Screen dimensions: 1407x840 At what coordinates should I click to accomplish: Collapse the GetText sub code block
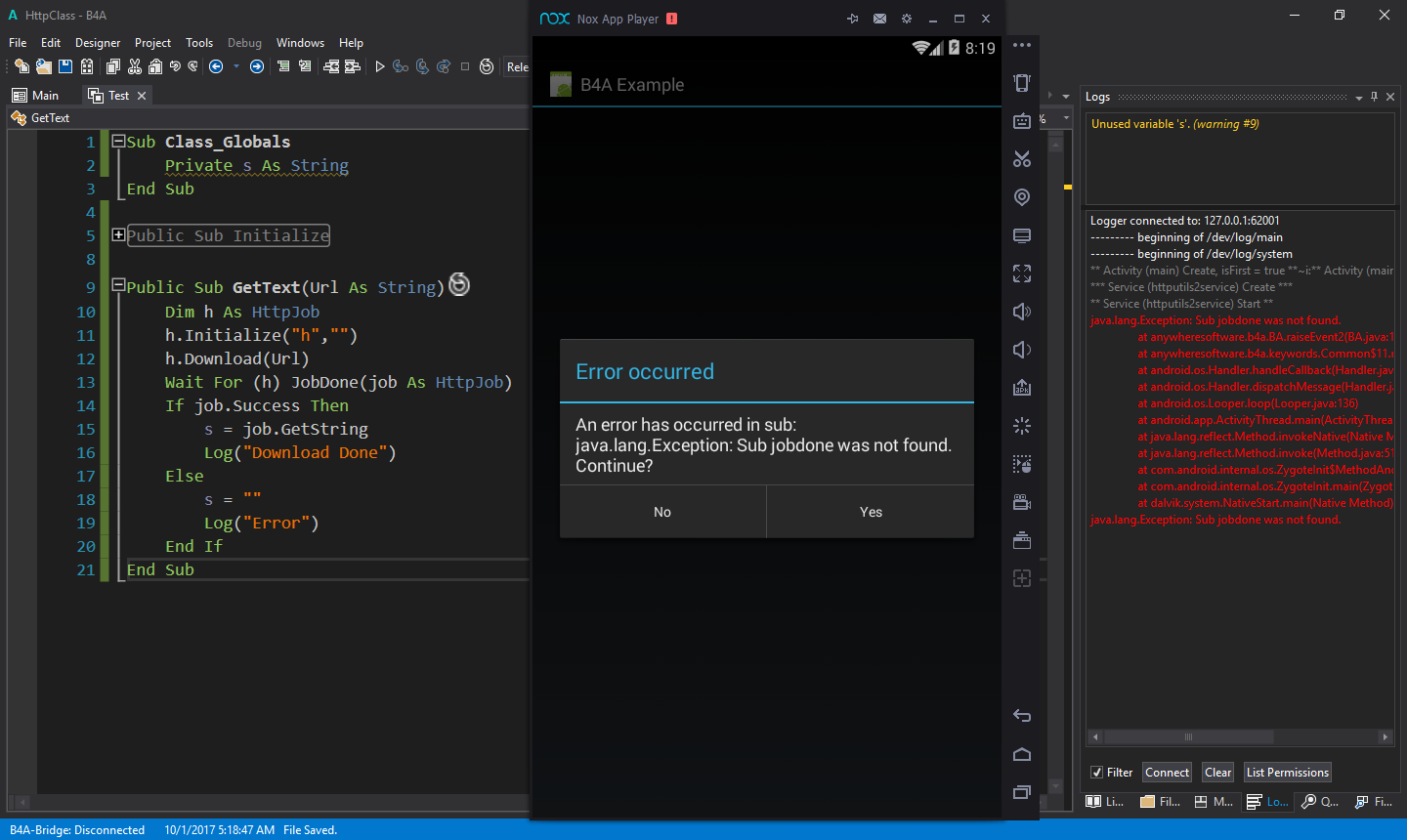[x=118, y=286]
